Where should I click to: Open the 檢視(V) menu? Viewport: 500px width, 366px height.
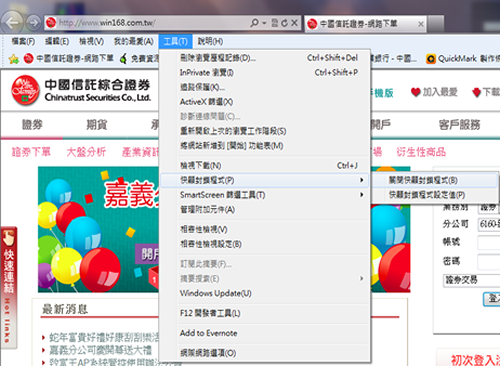pos(92,41)
